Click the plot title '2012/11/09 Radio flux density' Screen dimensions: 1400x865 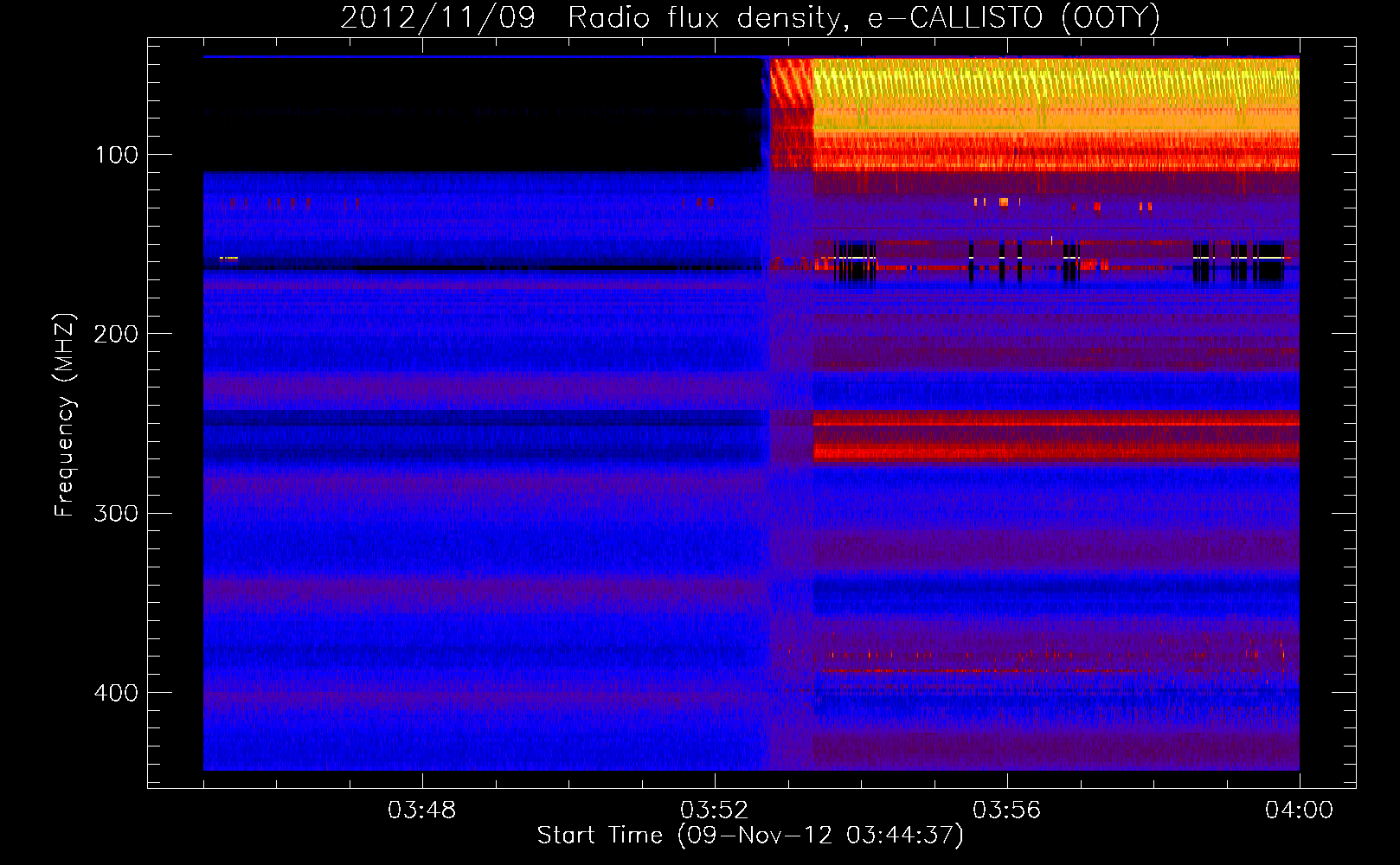coord(750,18)
